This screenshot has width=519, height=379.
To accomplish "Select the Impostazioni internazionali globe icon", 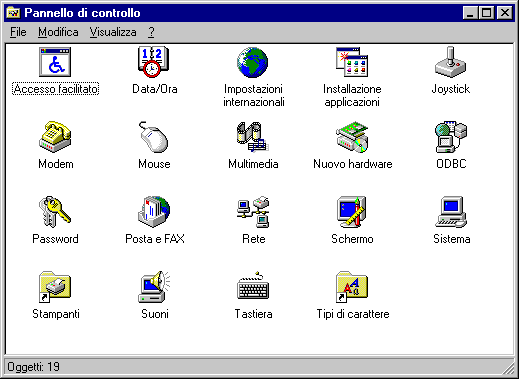I will [x=253, y=62].
